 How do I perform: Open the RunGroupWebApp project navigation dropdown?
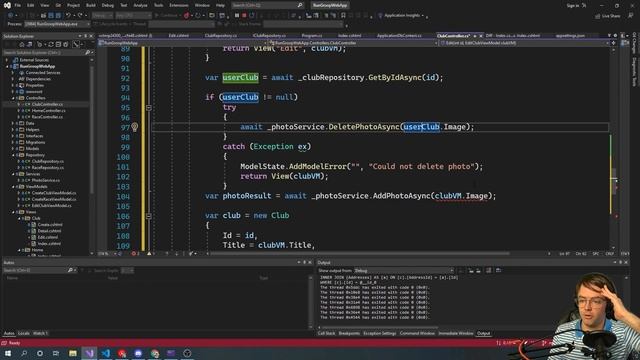[x=183, y=43]
